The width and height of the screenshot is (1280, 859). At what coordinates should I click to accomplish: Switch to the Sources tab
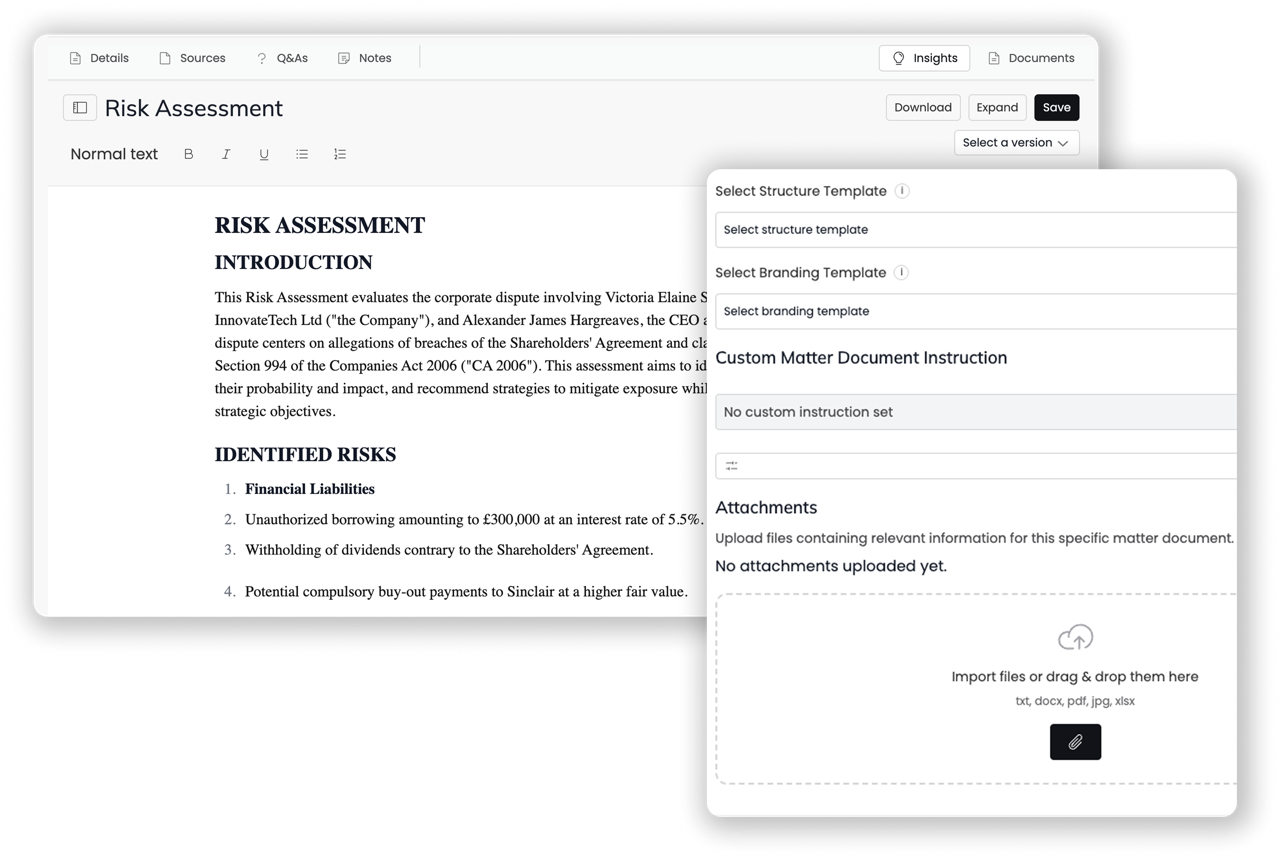click(192, 58)
